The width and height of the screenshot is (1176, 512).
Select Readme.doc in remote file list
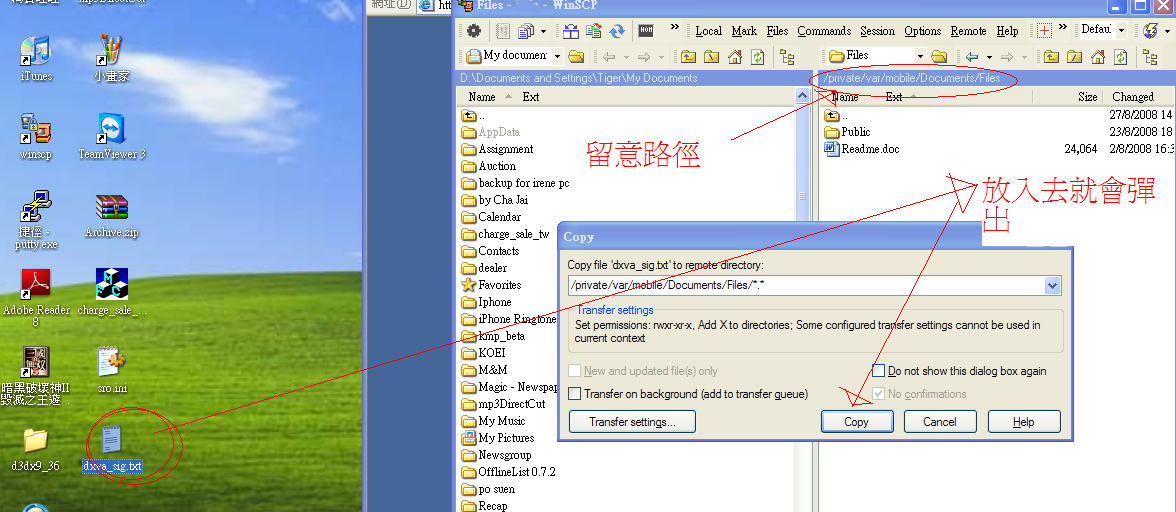click(x=869, y=149)
